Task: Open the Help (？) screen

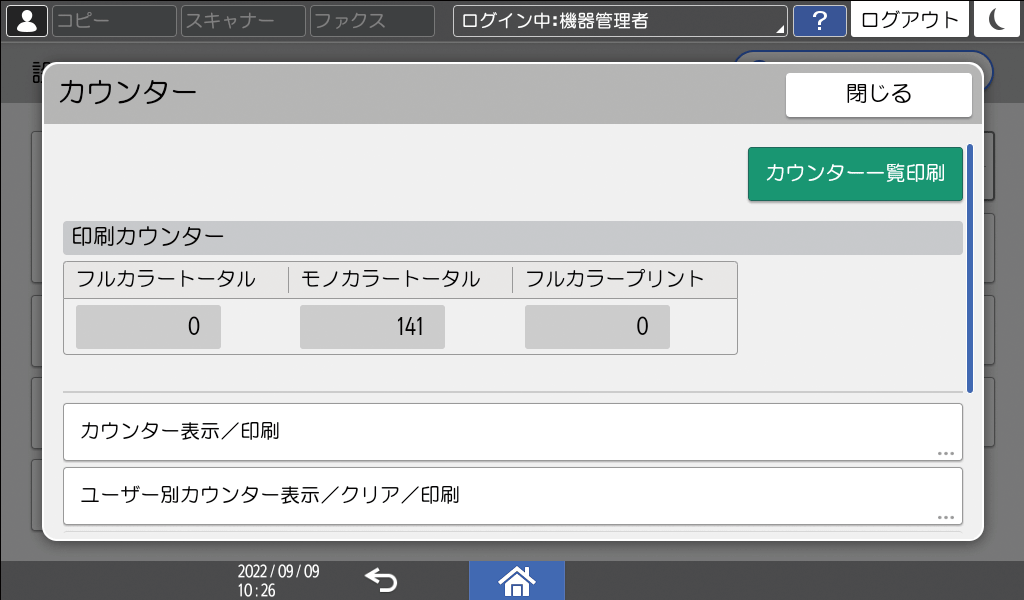Action: (819, 20)
